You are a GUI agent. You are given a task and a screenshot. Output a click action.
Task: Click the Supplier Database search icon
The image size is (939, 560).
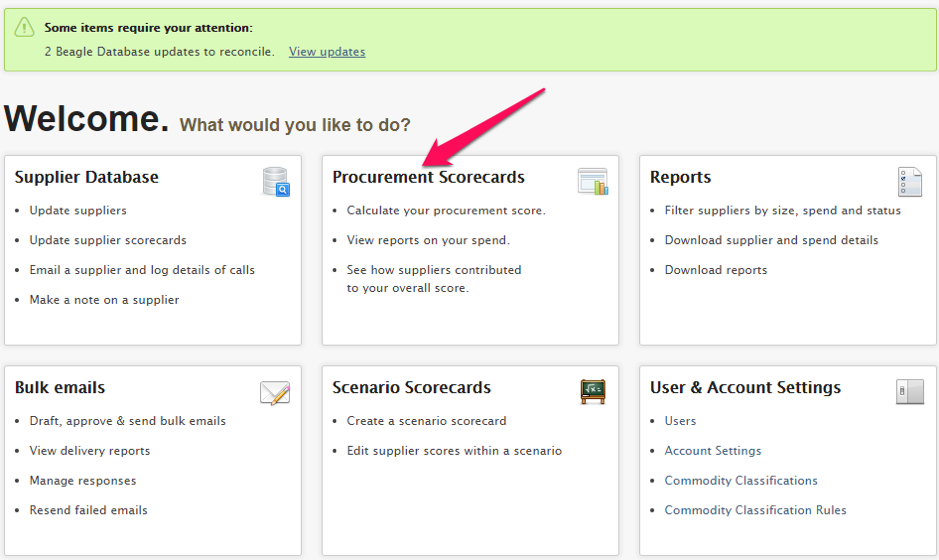(276, 182)
